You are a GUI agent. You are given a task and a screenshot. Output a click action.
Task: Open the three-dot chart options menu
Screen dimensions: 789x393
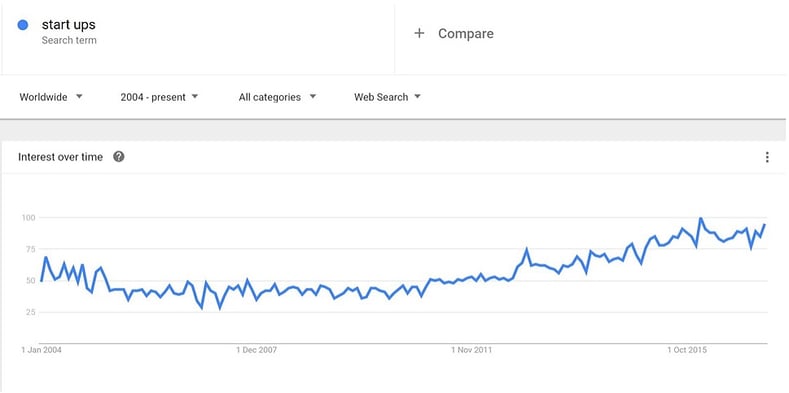point(767,157)
